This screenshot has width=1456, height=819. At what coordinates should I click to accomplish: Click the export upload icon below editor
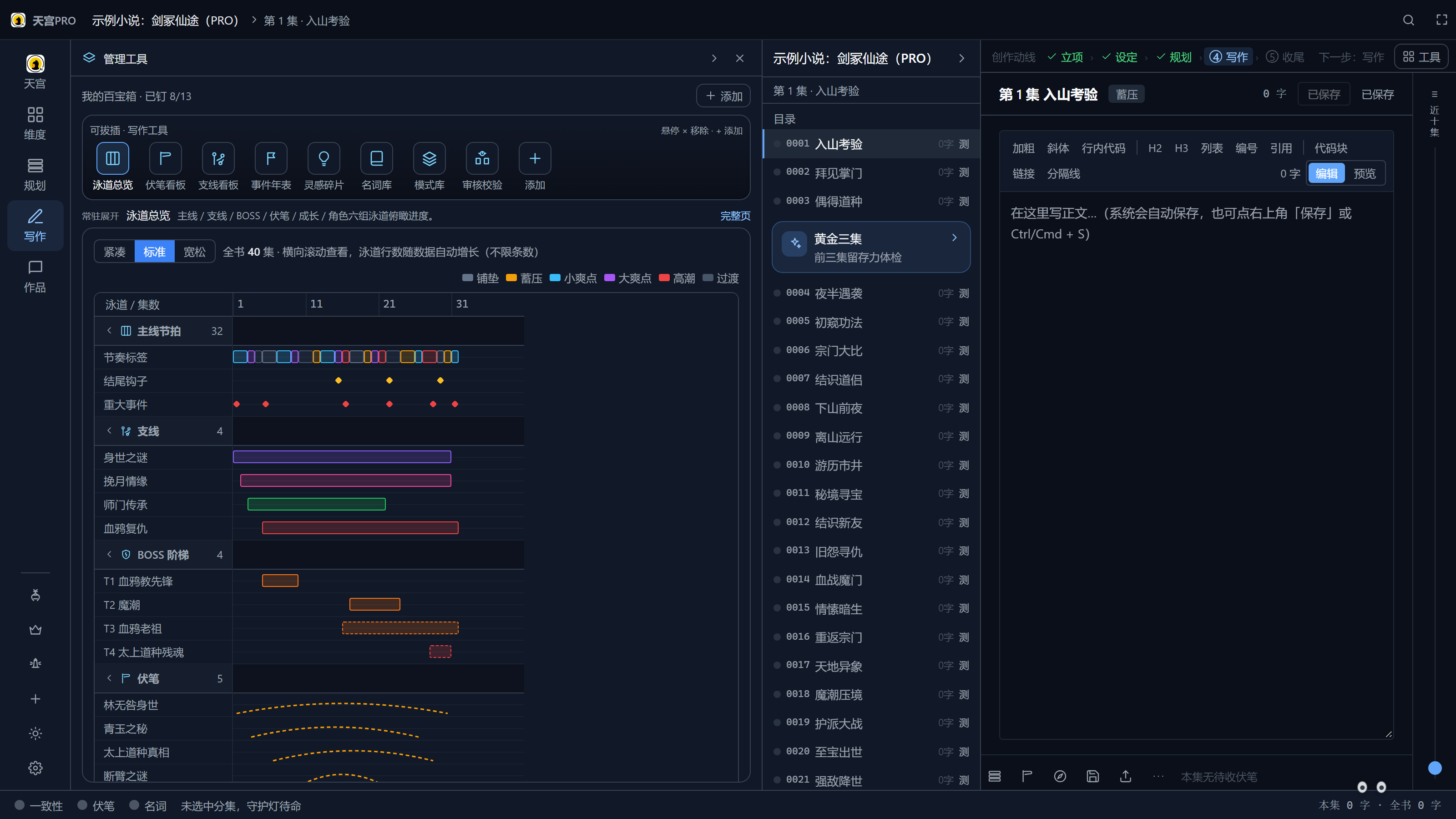click(1125, 777)
